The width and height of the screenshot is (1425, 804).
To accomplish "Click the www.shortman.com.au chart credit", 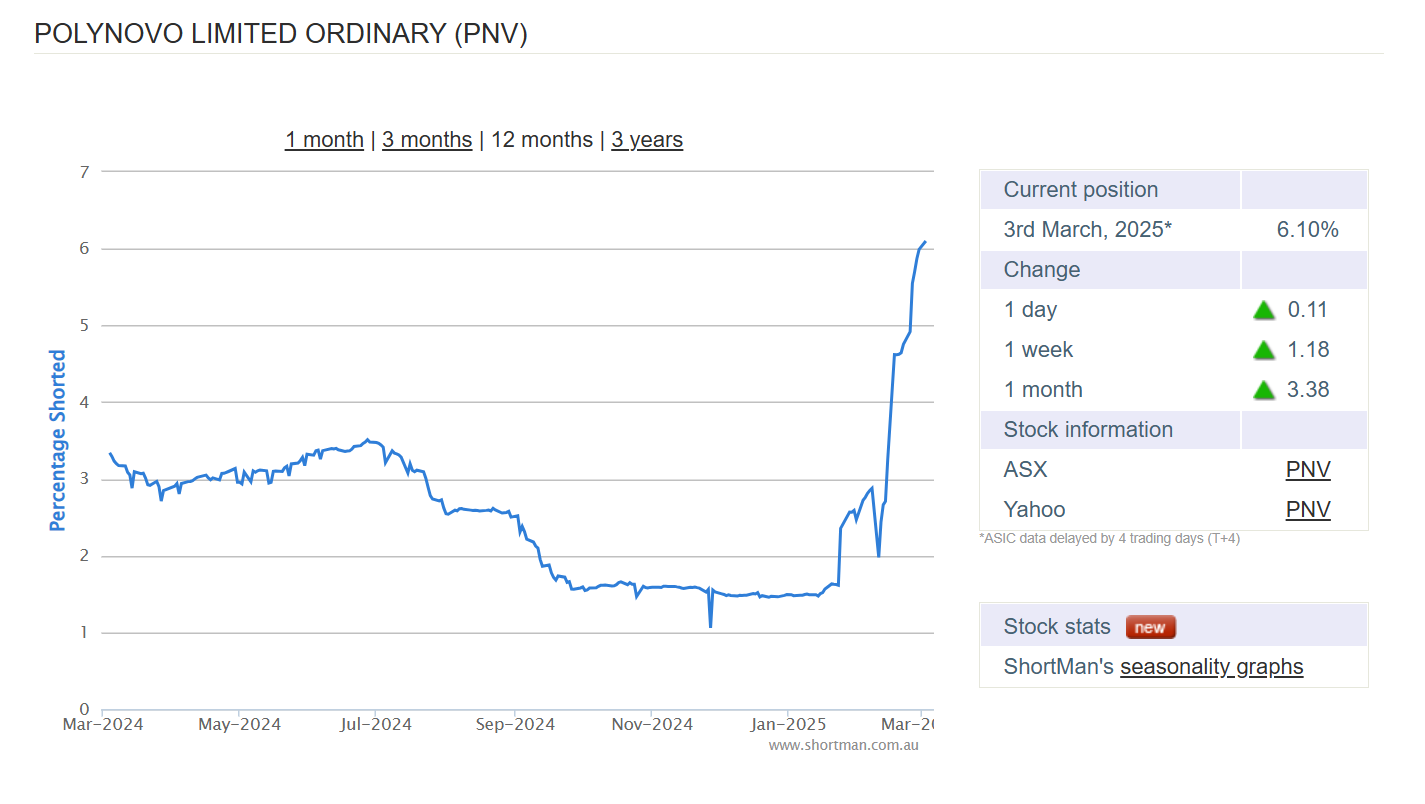I will [843, 745].
